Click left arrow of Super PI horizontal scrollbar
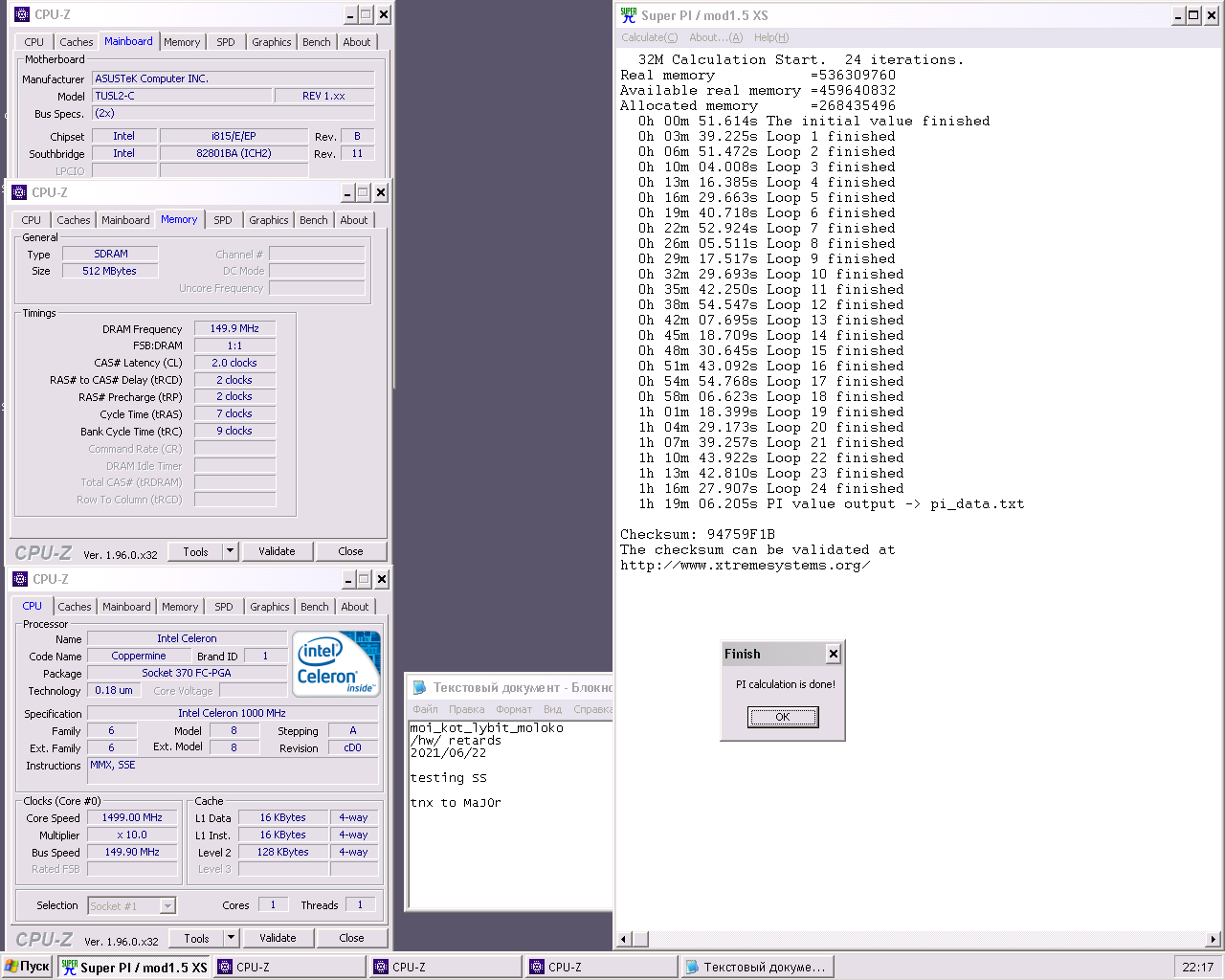Viewport: 1225px width, 980px height. coord(625,939)
